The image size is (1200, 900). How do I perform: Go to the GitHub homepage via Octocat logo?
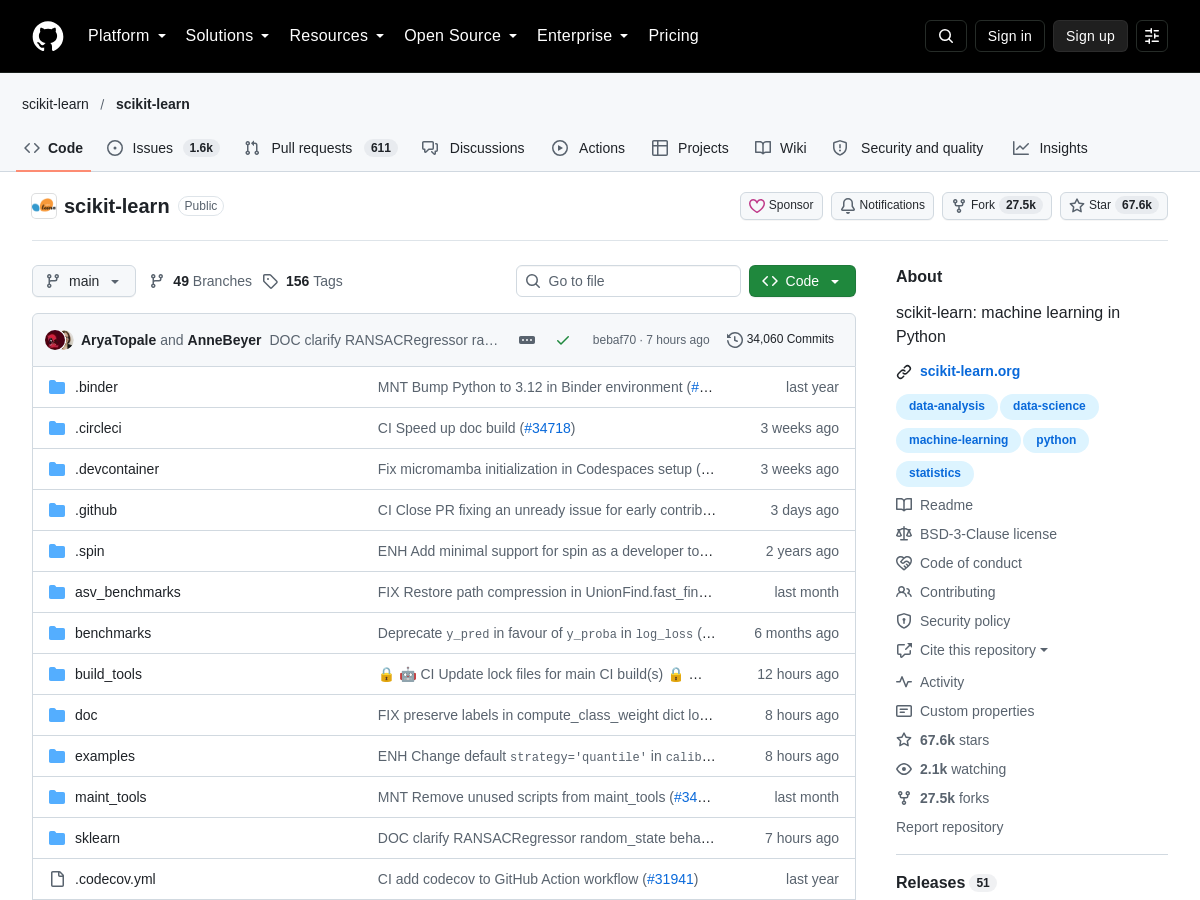(x=48, y=36)
